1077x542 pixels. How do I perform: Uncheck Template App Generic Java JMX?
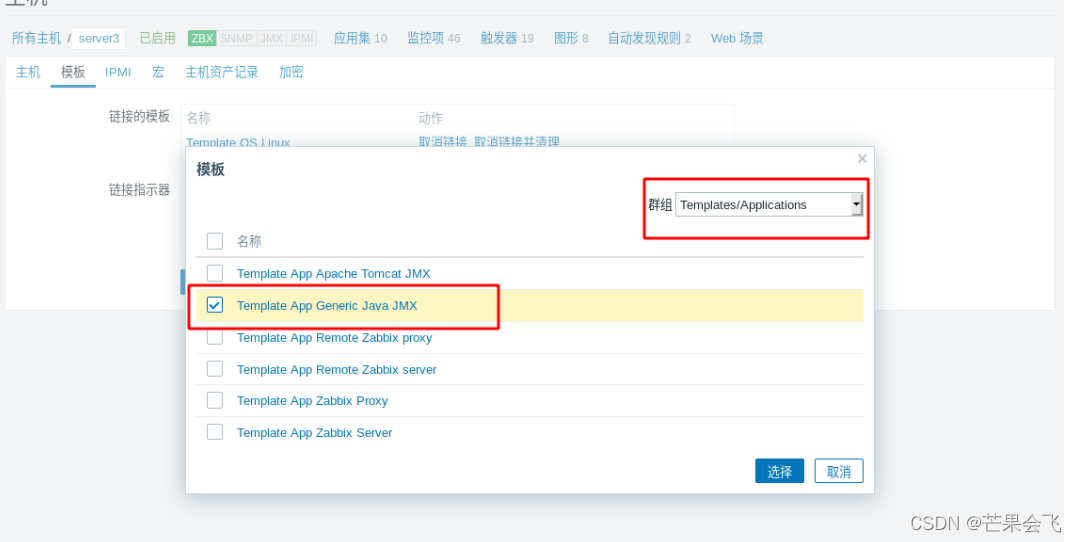[x=215, y=305]
